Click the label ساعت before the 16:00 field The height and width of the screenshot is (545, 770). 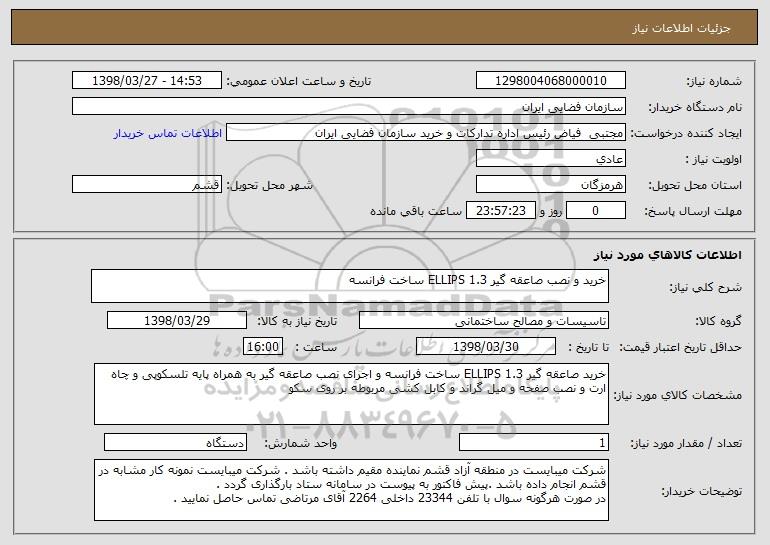pos(316,348)
